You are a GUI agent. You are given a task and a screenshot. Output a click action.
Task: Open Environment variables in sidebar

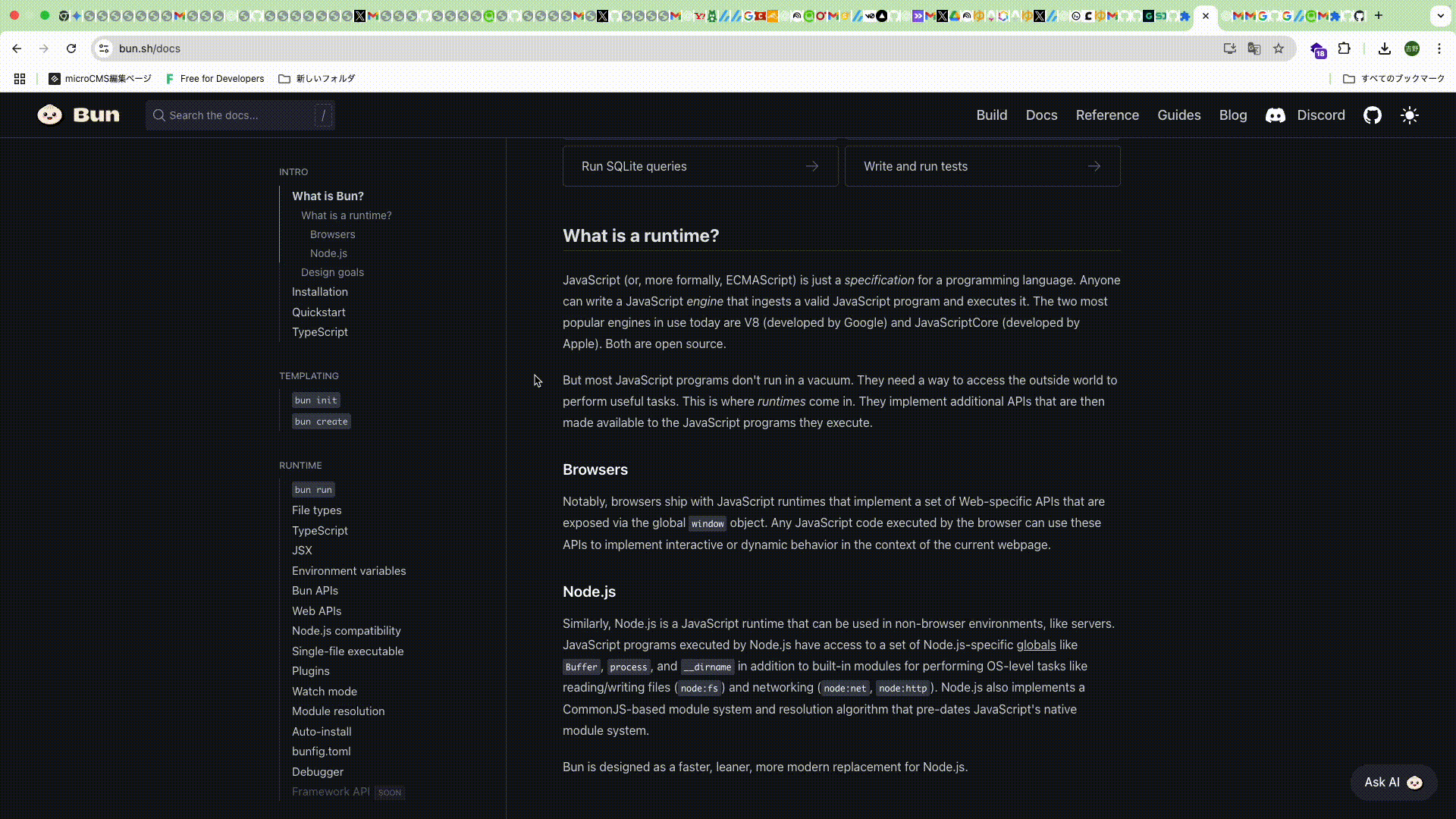click(349, 571)
